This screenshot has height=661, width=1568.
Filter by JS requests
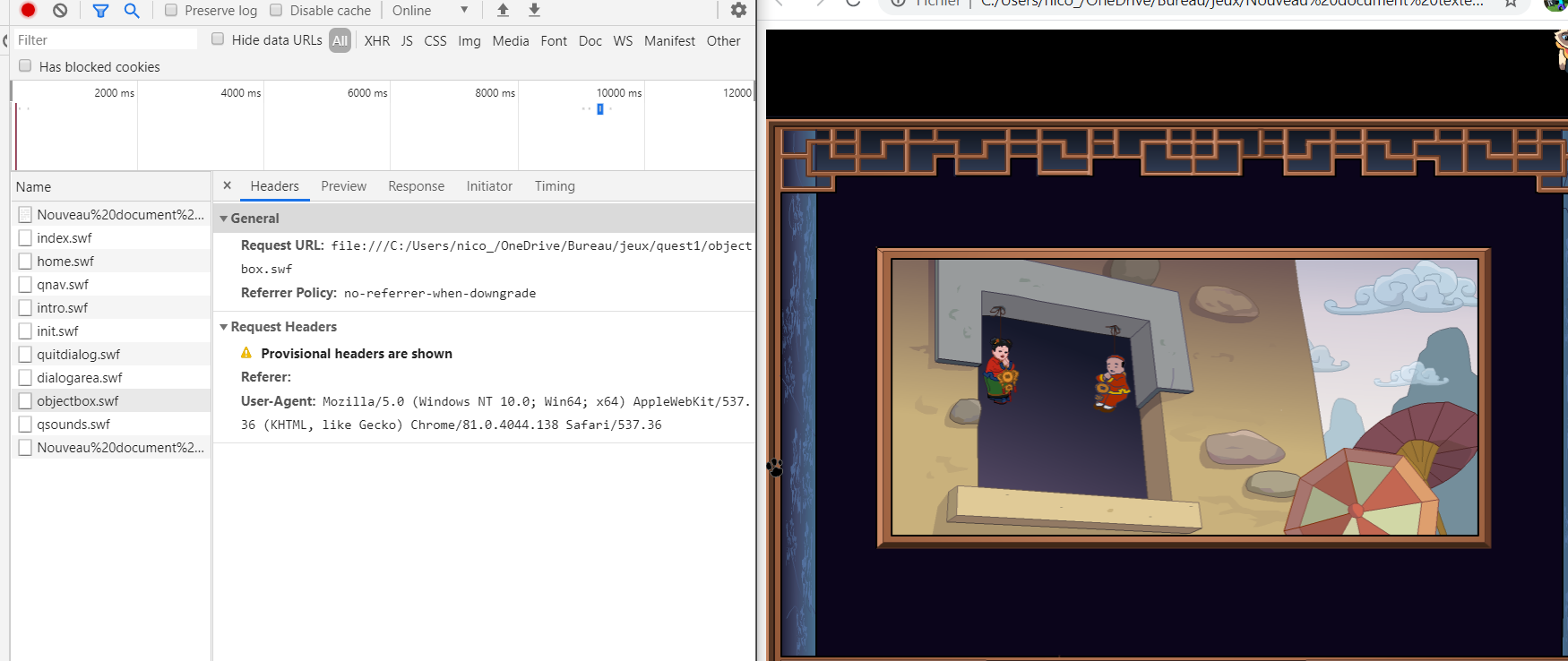[x=407, y=40]
